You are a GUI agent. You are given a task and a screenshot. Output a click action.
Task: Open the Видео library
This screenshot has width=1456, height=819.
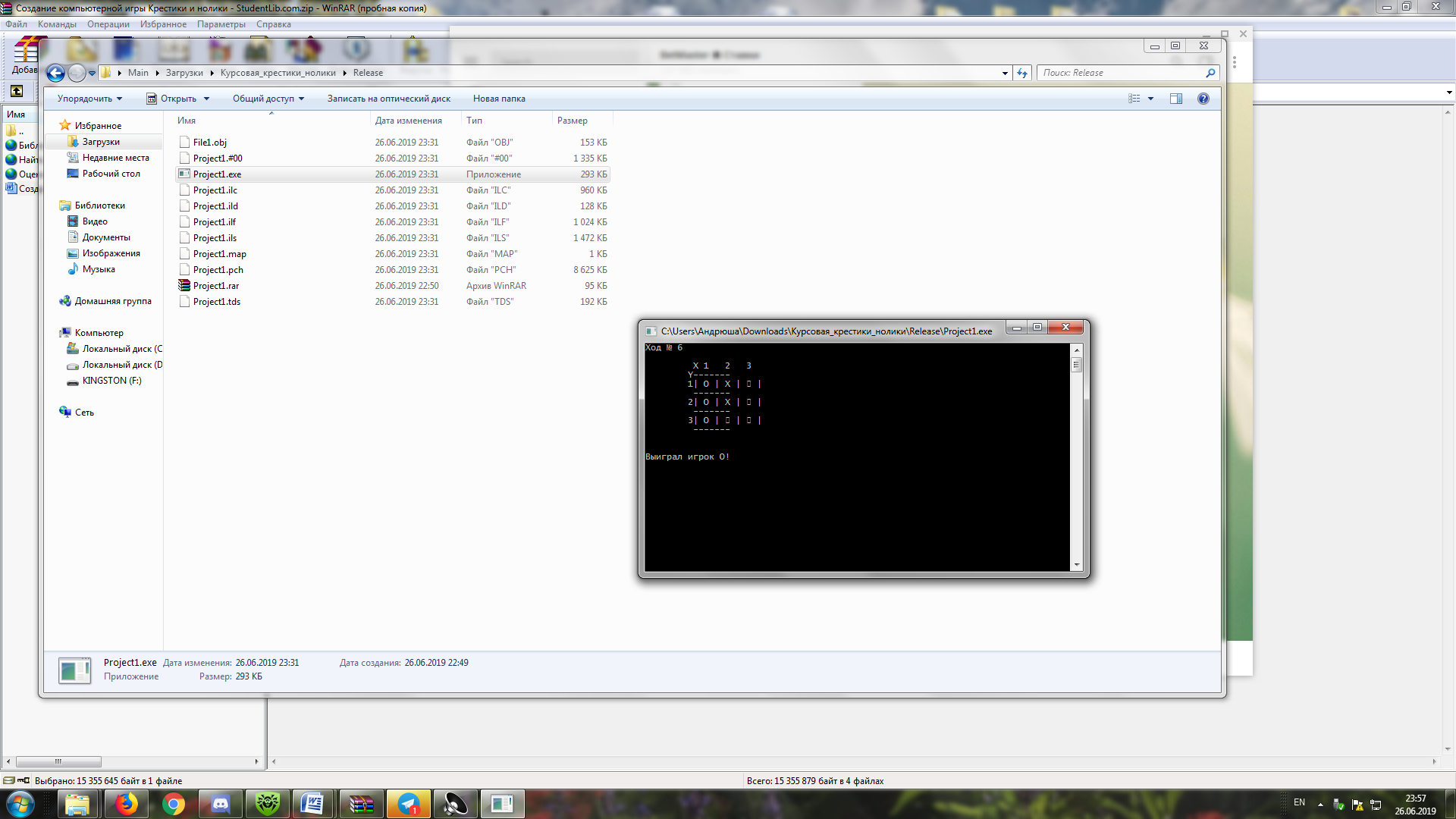pos(95,221)
